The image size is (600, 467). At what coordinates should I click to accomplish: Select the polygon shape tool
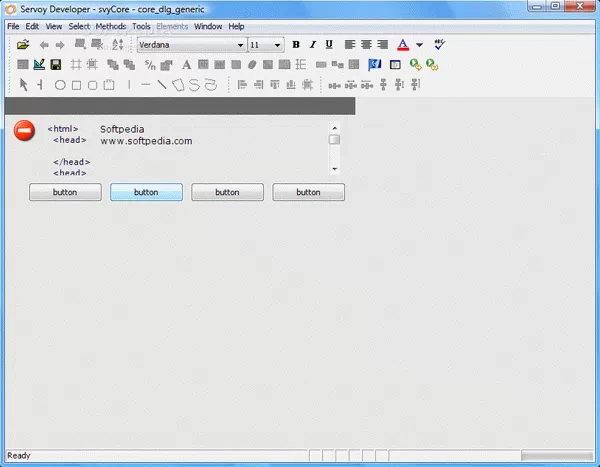(178, 85)
